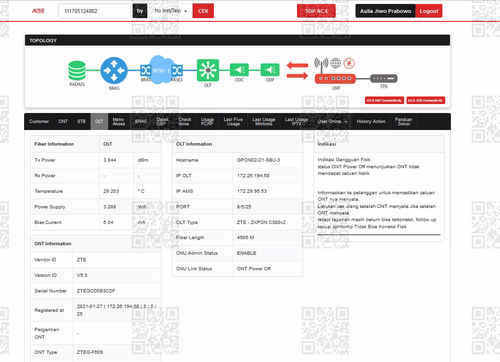Select the Fiber Length value 4906 M
The height and width of the screenshot is (362, 500).
click(x=245, y=238)
